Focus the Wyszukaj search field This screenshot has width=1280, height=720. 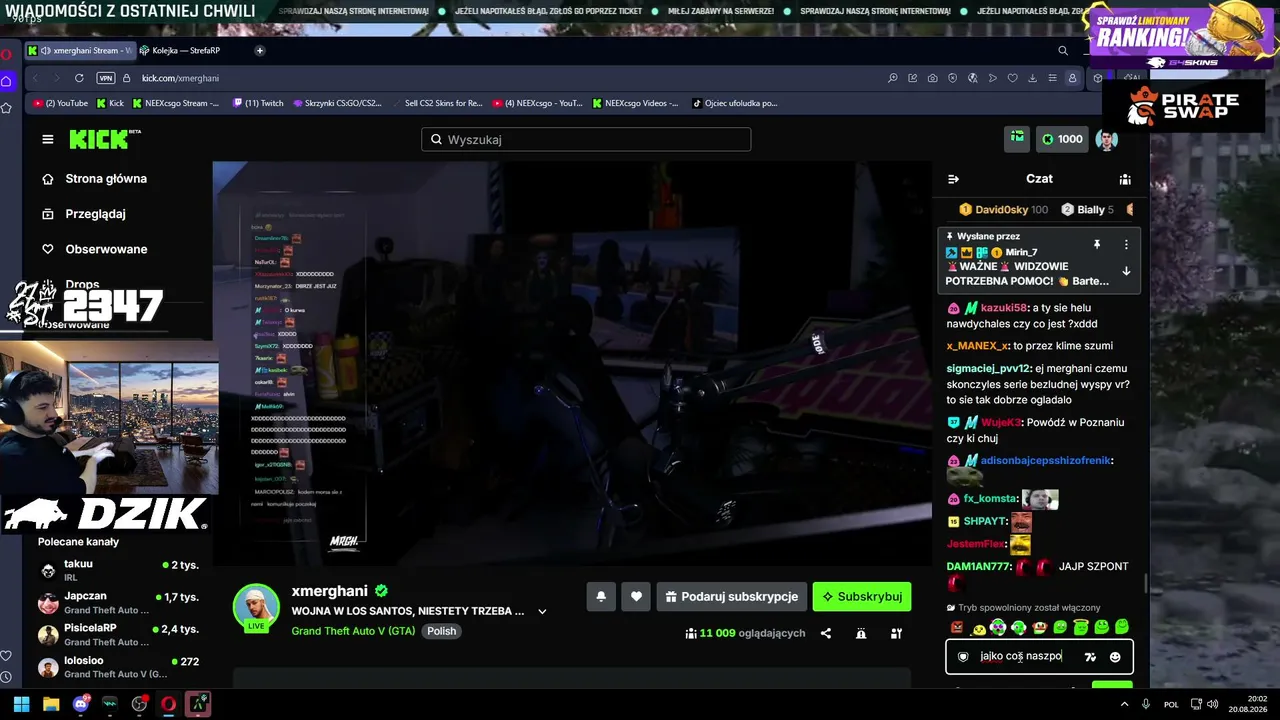(x=586, y=140)
